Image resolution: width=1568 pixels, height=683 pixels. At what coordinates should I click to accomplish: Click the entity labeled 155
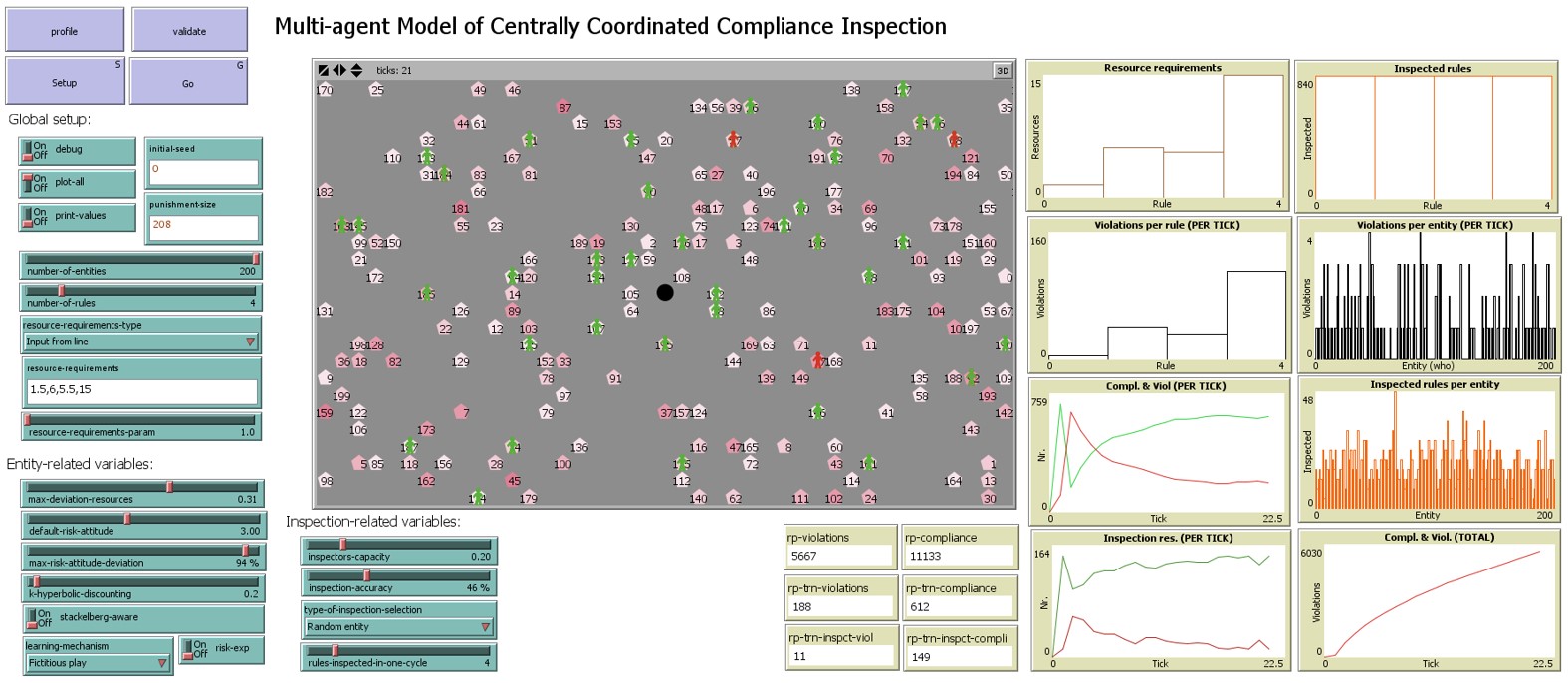[987, 209]
